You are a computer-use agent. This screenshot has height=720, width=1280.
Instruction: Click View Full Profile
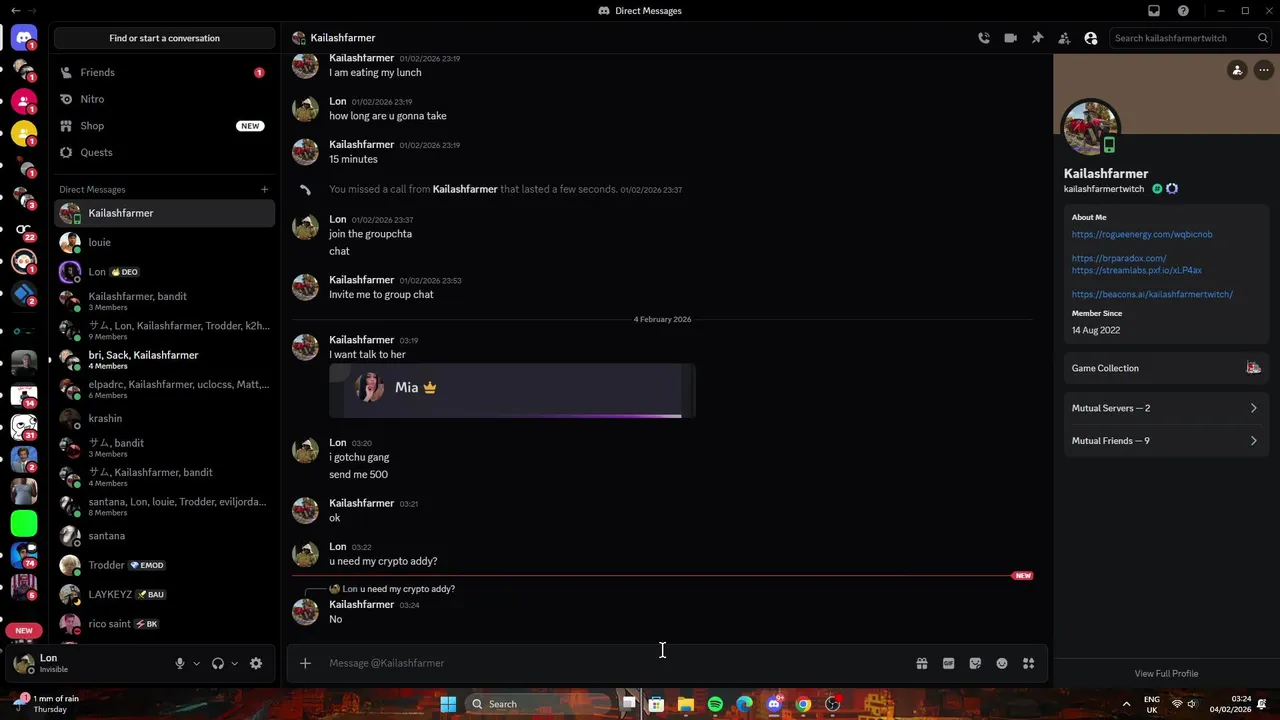click(x=1166, y=674)
